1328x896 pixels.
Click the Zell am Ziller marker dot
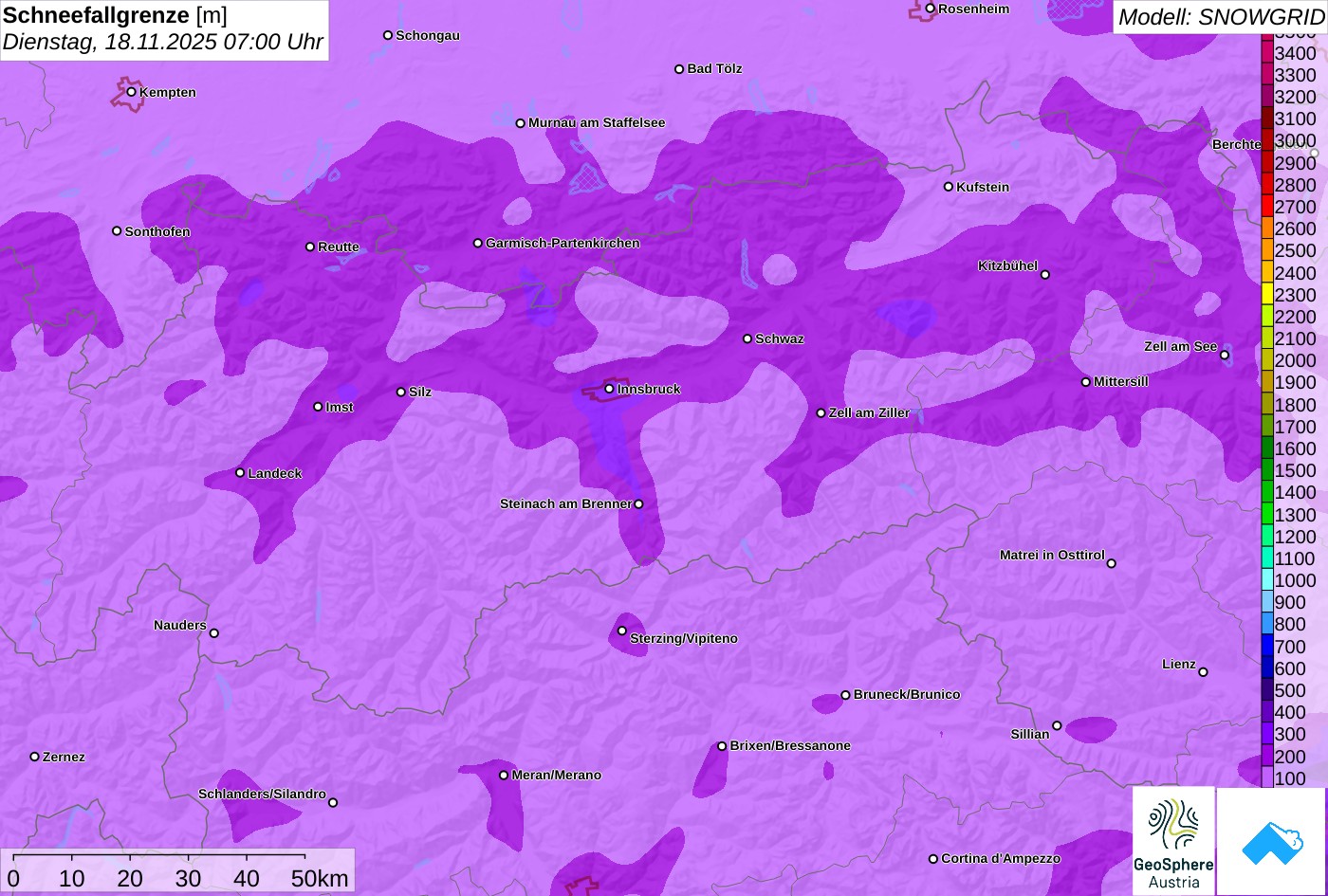pyautogui.click(x=821, y=413)
